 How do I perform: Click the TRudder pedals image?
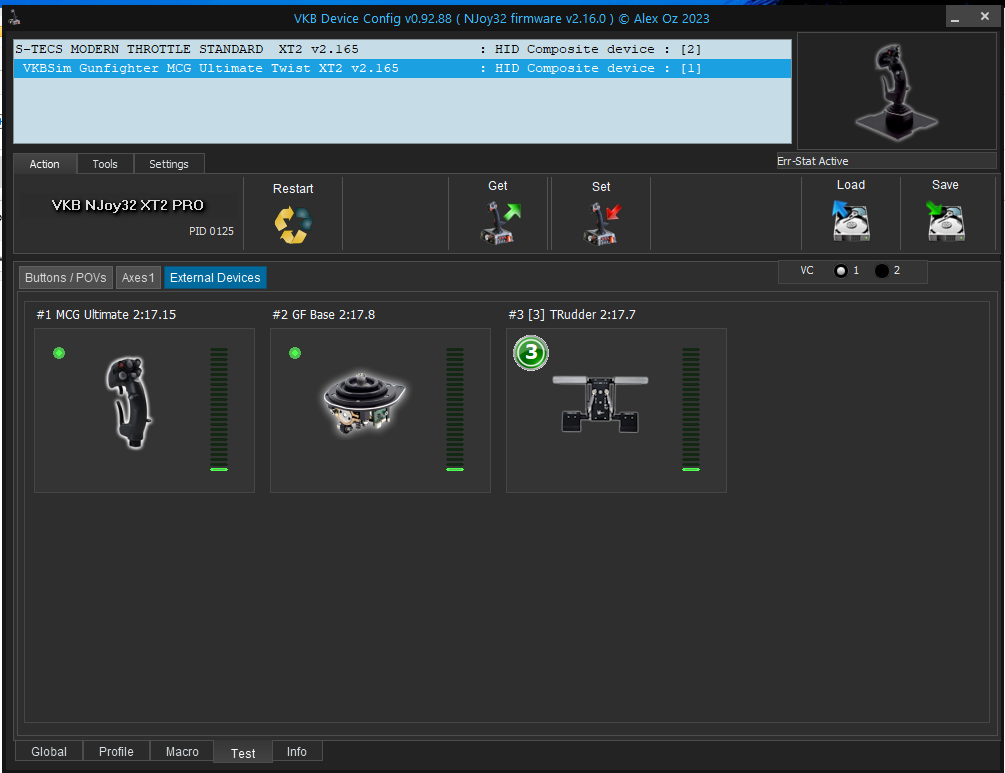pyautogui.click(x=600, y=404)
